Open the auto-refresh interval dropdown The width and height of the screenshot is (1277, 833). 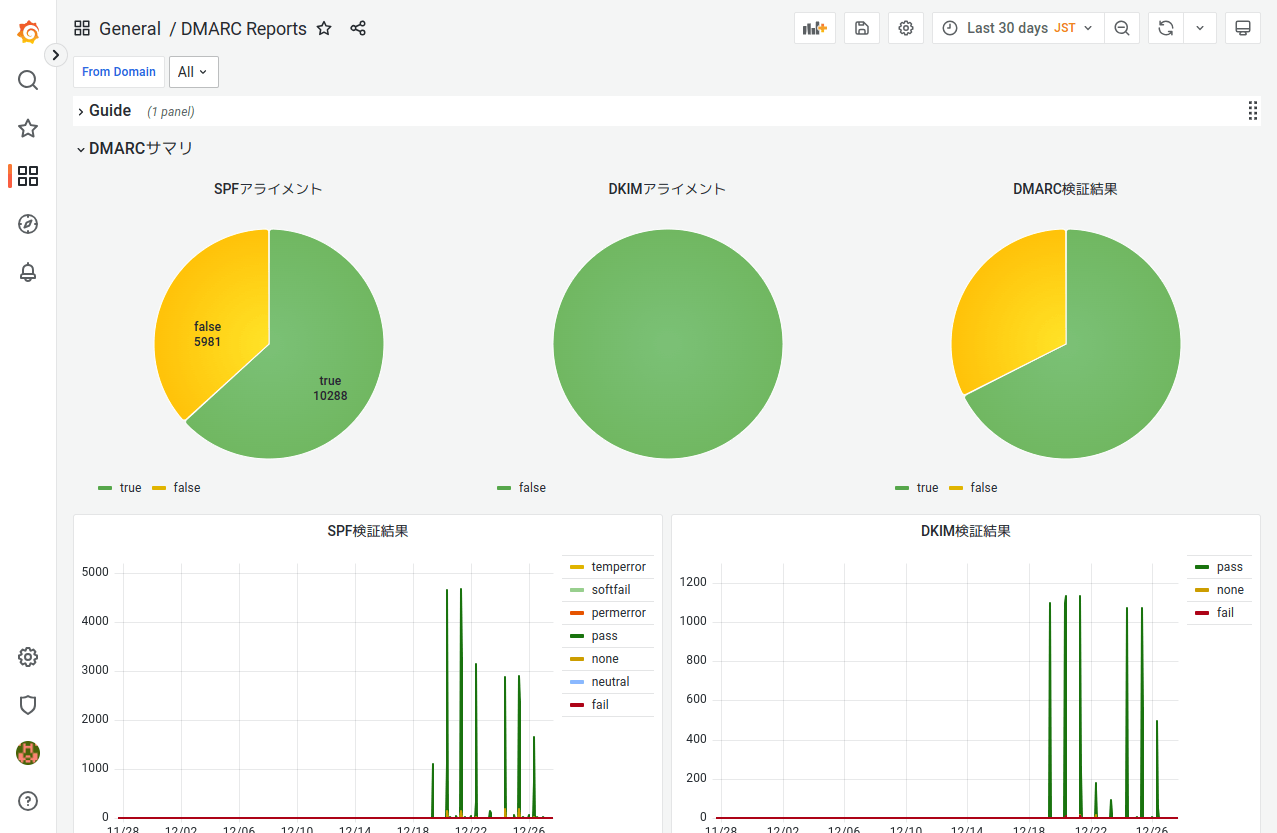tap(1199, 28)
